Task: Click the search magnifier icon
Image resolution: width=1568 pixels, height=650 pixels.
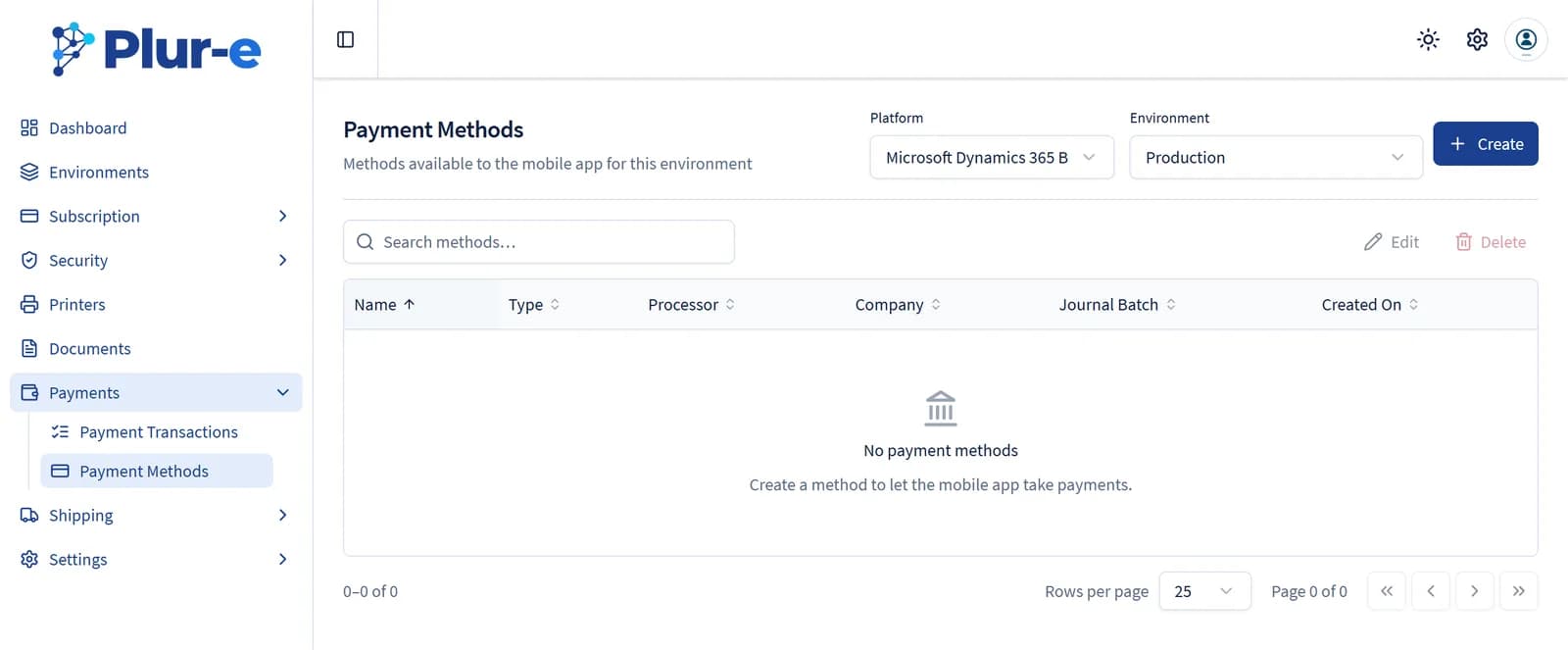Action: point(365,241)
